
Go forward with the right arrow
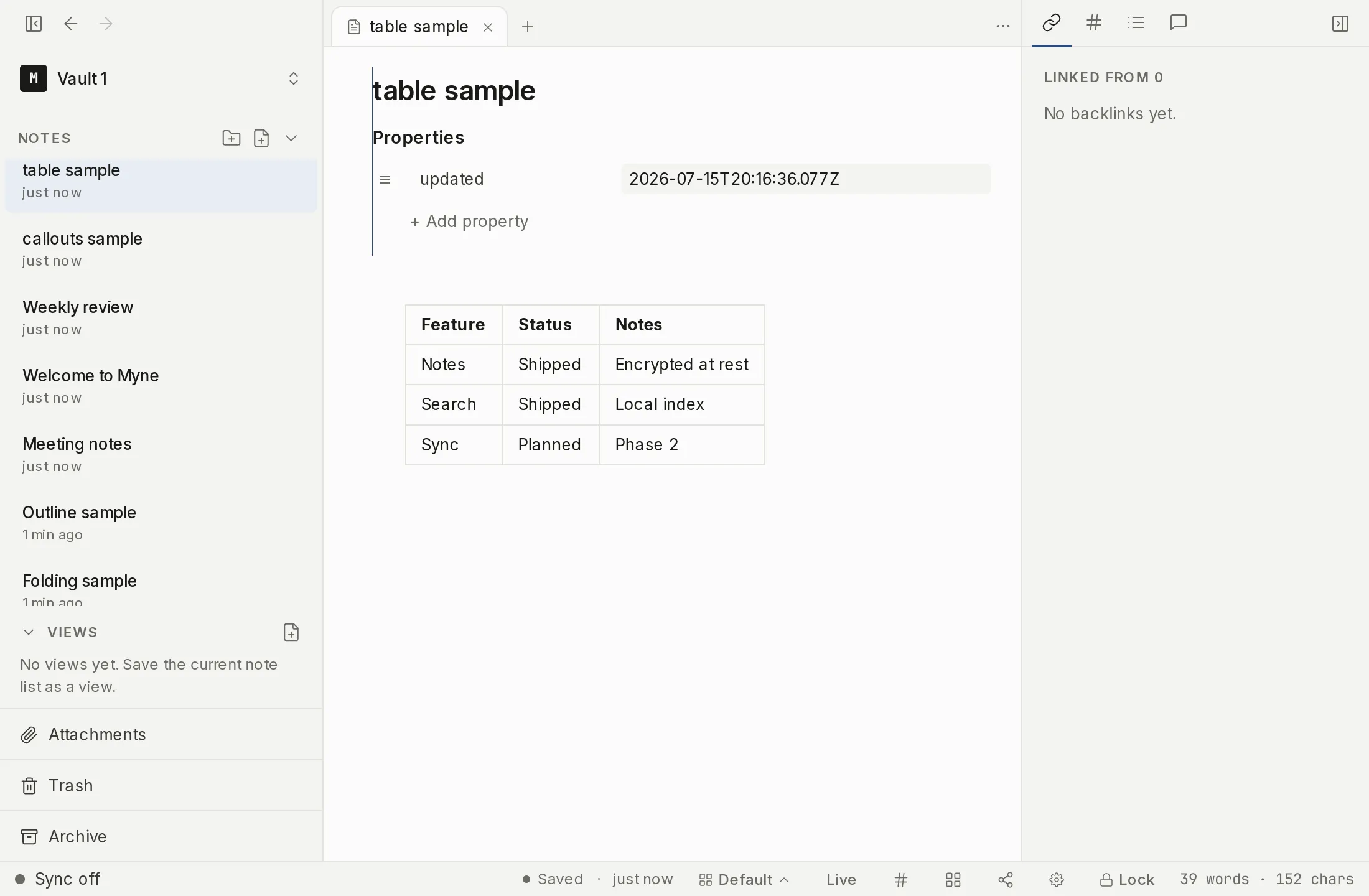pyautogui.click(x=106, y=24)
